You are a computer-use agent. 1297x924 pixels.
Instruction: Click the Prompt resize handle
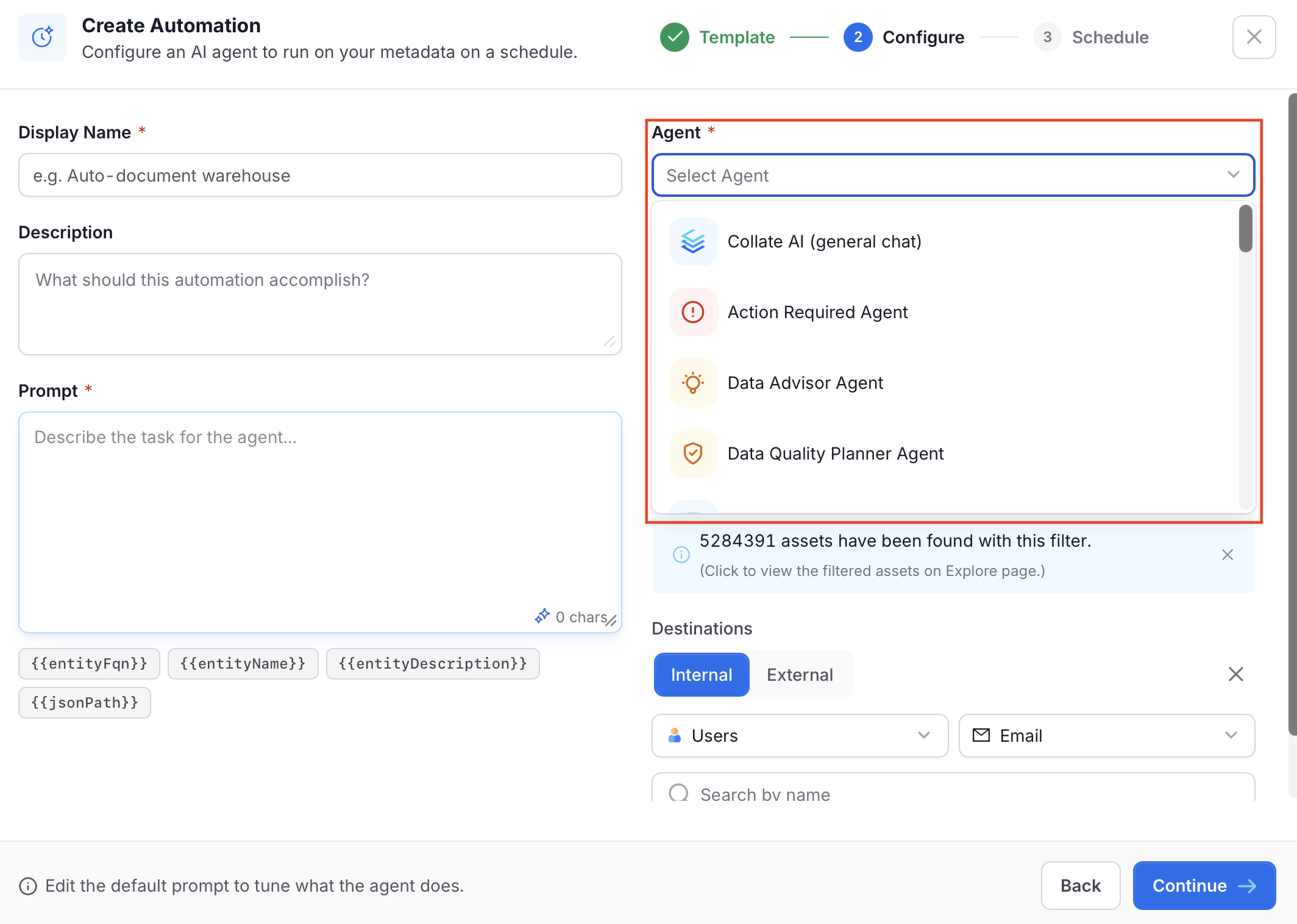611,621
